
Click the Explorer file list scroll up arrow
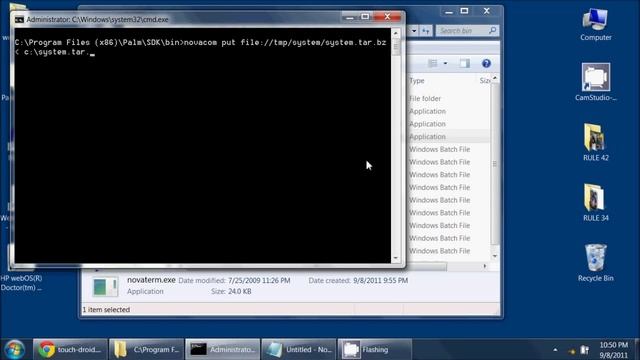tap(495, 78)
